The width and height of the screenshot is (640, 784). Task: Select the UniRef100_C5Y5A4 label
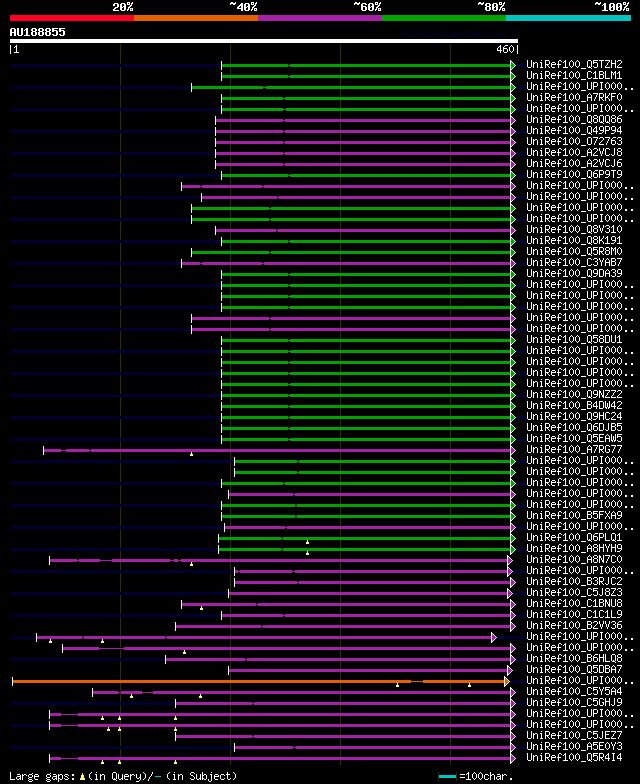click(574, 691)
